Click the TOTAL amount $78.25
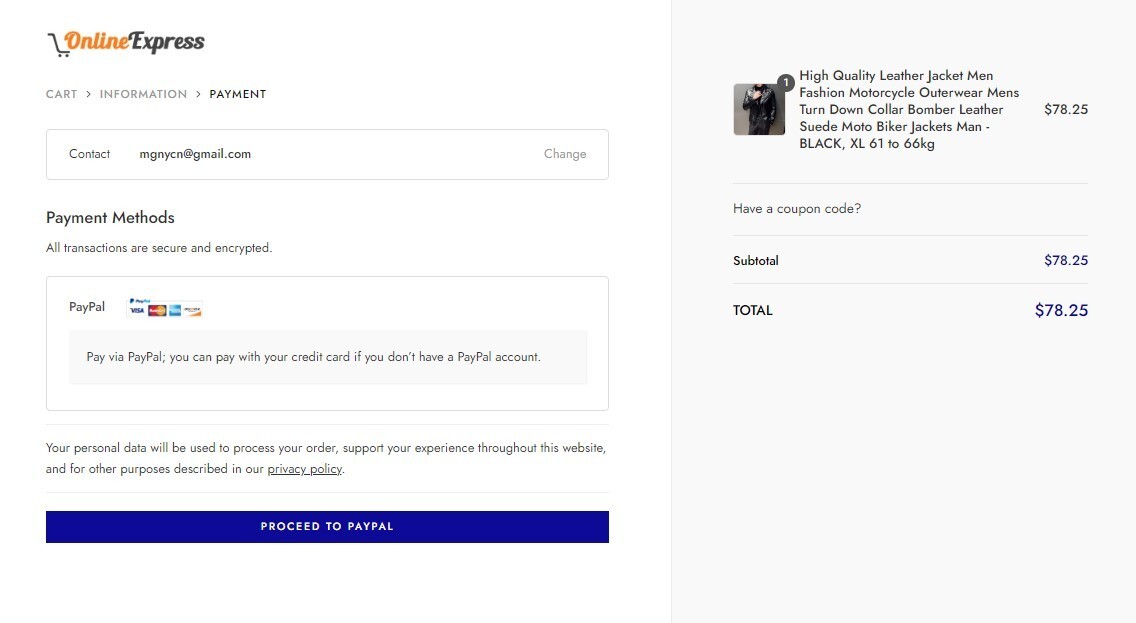The height and width of the screenshot is (623, 1136). 1061,310
